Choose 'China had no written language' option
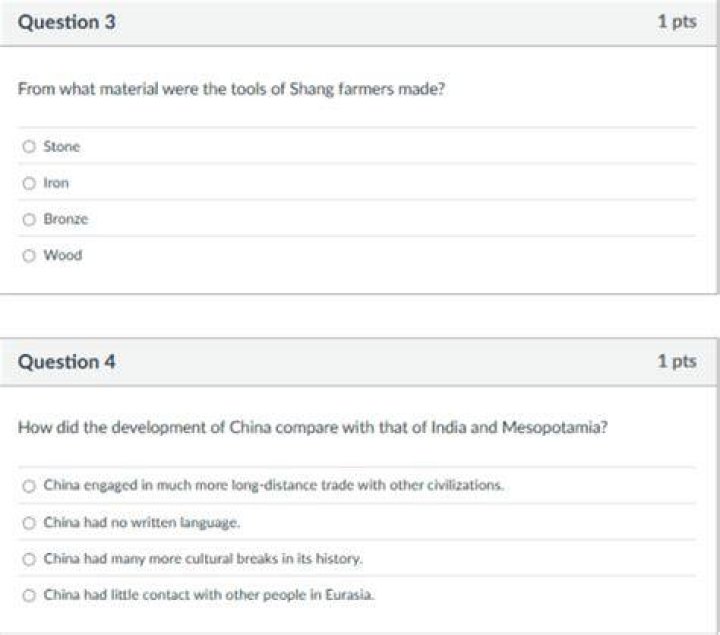Viewport: 720px width, 635px height. [x=29, y=523]
